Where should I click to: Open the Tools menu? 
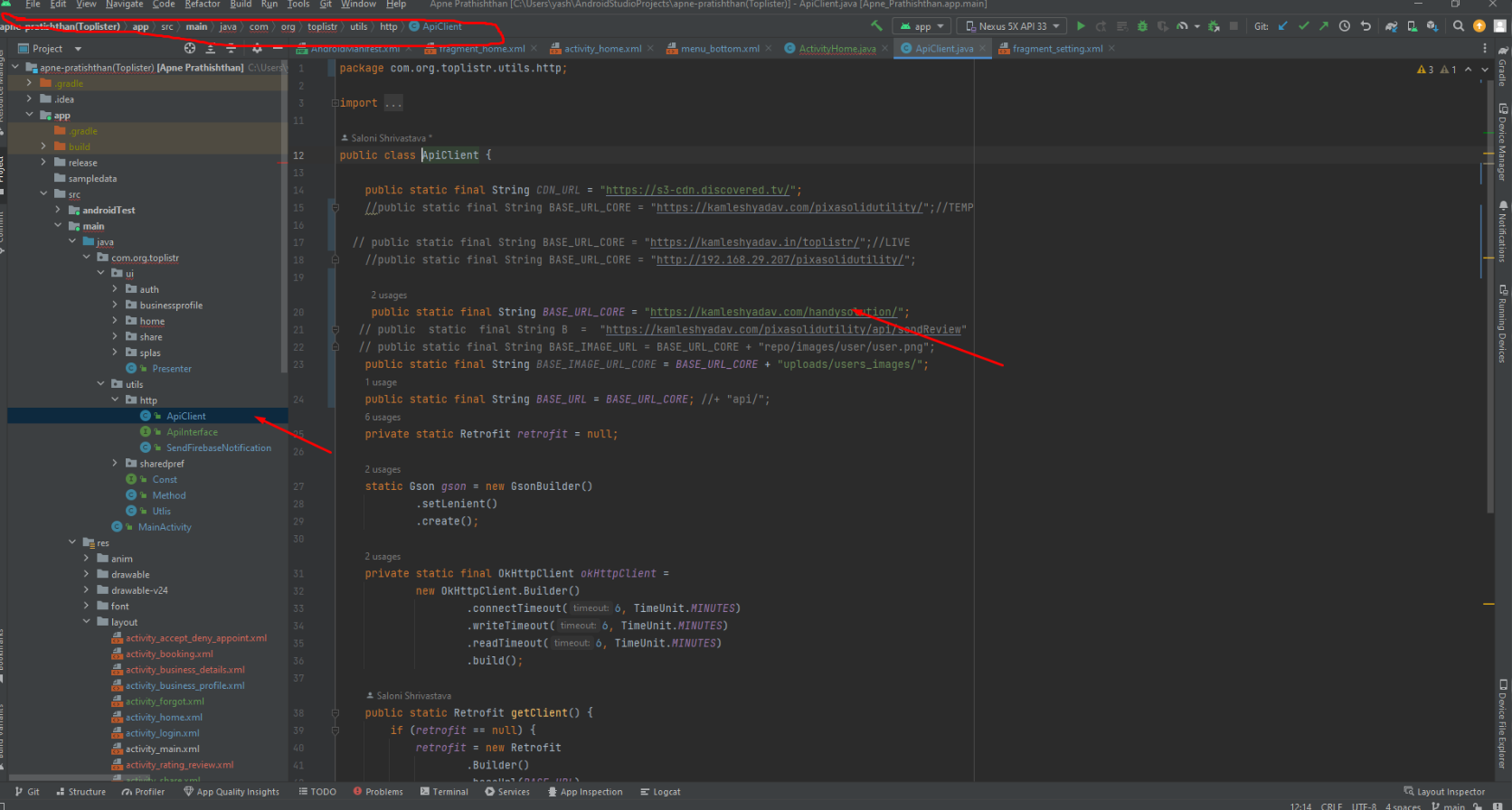click(x=298, y=5)
